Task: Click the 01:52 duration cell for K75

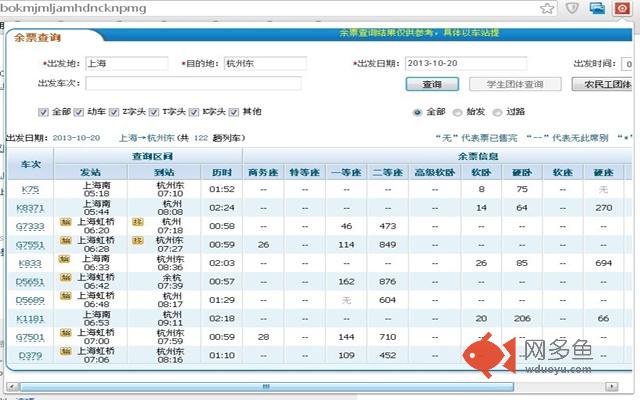Action: click(x=222, y=189)
